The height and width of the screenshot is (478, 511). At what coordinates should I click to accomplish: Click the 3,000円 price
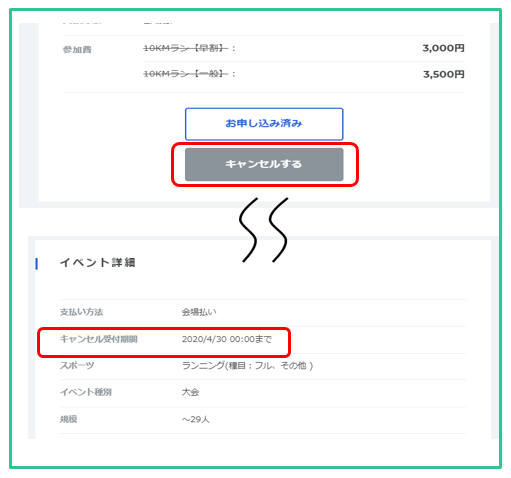point(443,48)
